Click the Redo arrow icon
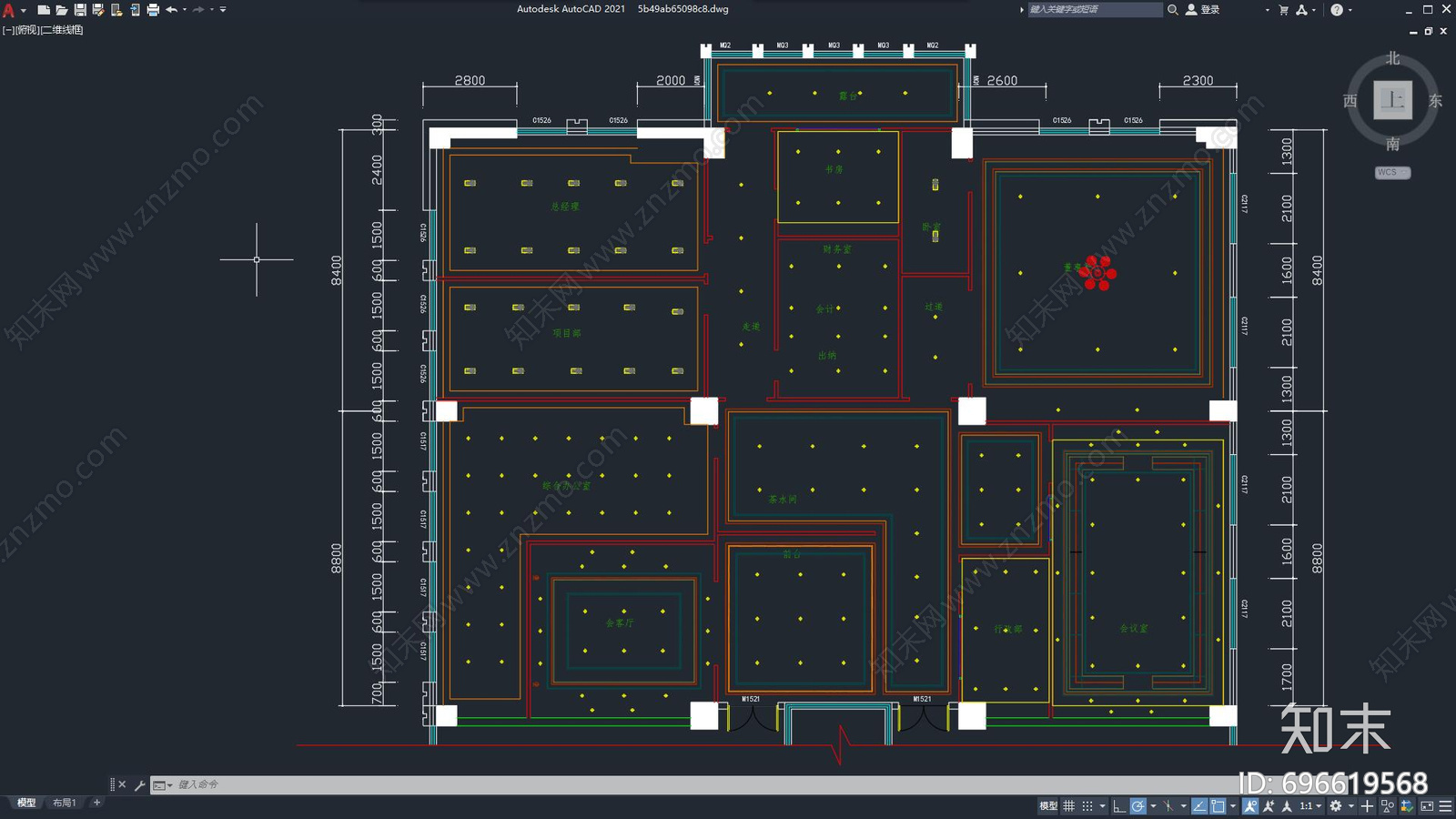The width and height of the screenshot is (1456, 819). click(198, 10)
